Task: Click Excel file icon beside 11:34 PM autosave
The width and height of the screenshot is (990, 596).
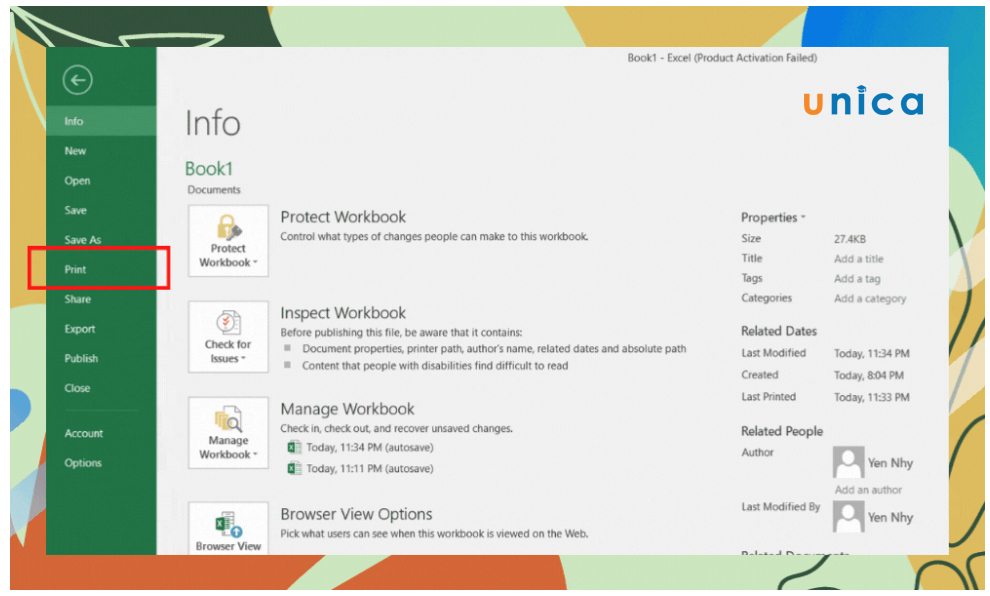Action: pyautogui.click(x=294, y=448)
